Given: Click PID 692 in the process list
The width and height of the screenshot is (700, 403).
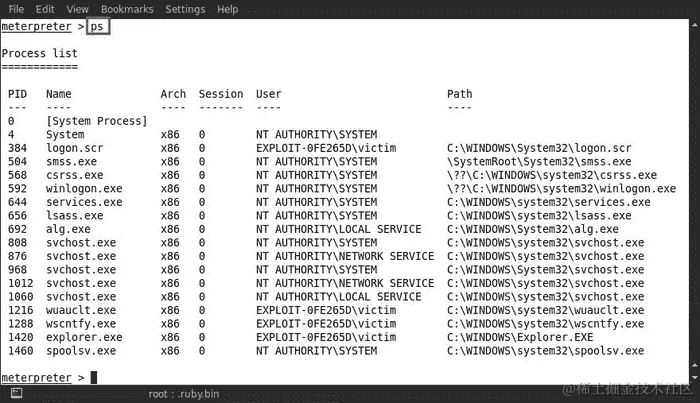Looking at the screenshot, I should pyautogui.click(x=17, y=229).
